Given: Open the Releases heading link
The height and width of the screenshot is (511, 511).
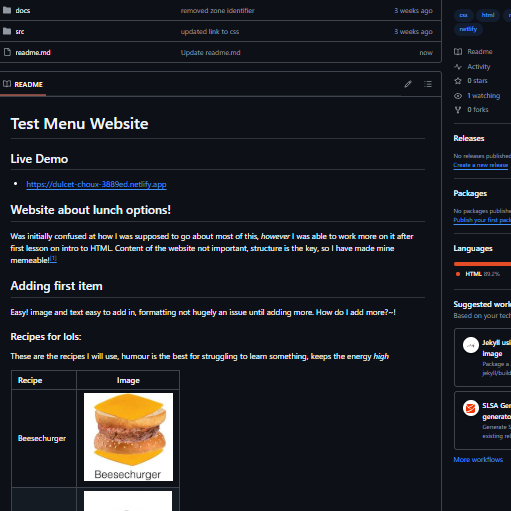Looking at the screenshot, I should tap(469, 138).
